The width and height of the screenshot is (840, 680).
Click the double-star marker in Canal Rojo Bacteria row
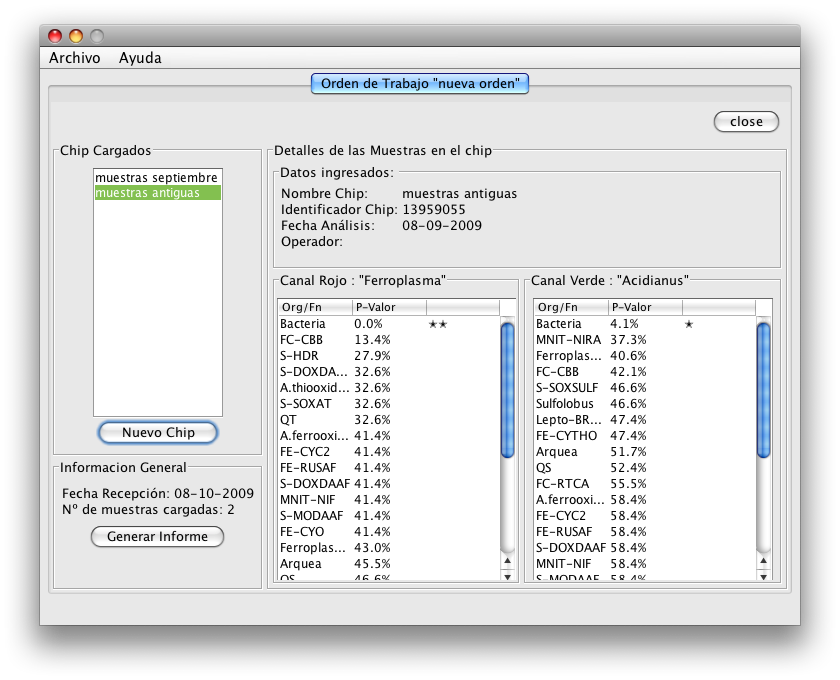click(x=438, y=324)
